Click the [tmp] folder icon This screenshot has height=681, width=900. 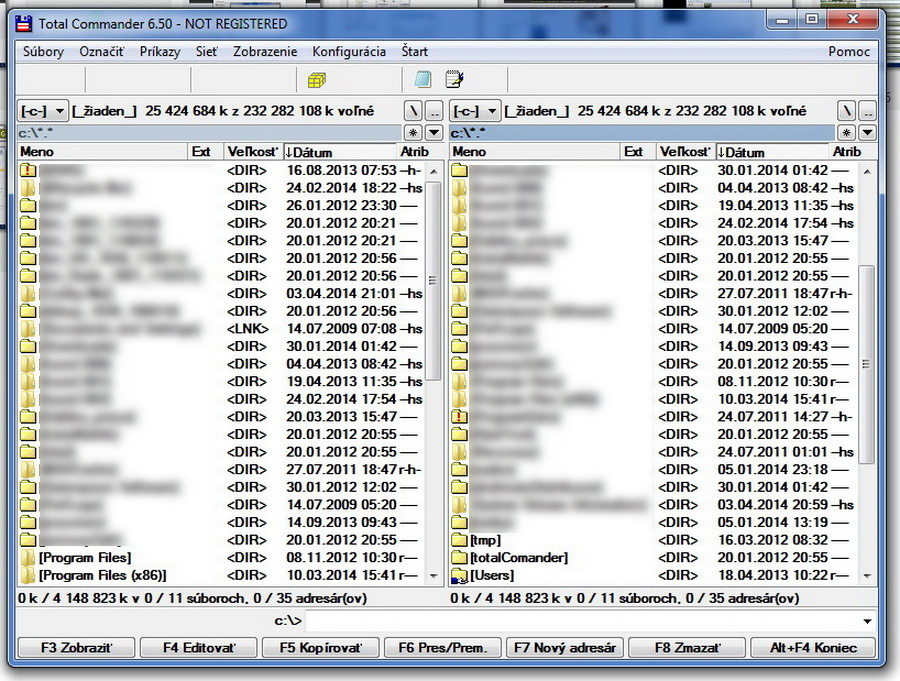tap(459, 540)
